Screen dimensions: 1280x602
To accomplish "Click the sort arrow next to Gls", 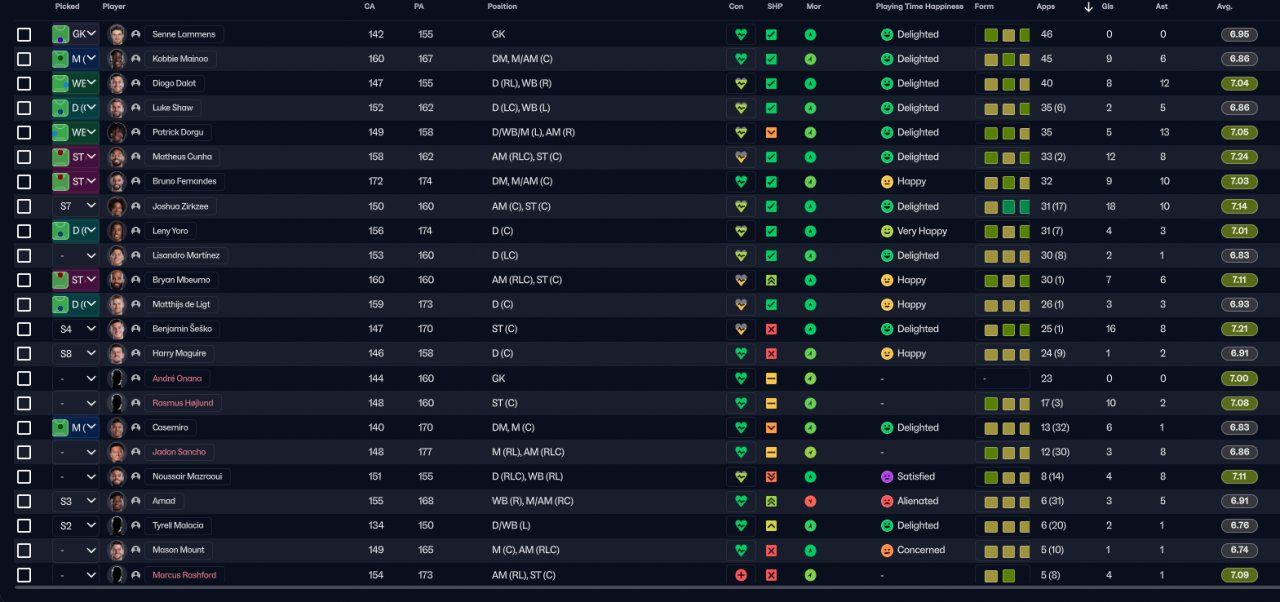I will [1088, 7].
